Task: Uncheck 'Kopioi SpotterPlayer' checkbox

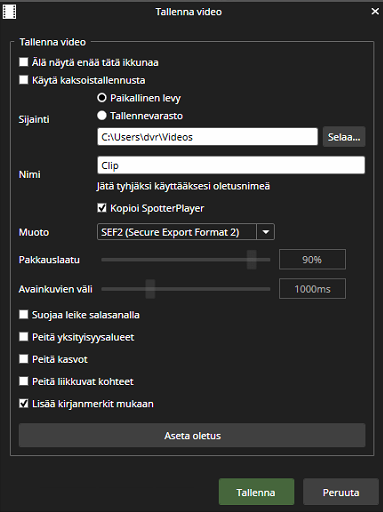Action: (102, 208)
